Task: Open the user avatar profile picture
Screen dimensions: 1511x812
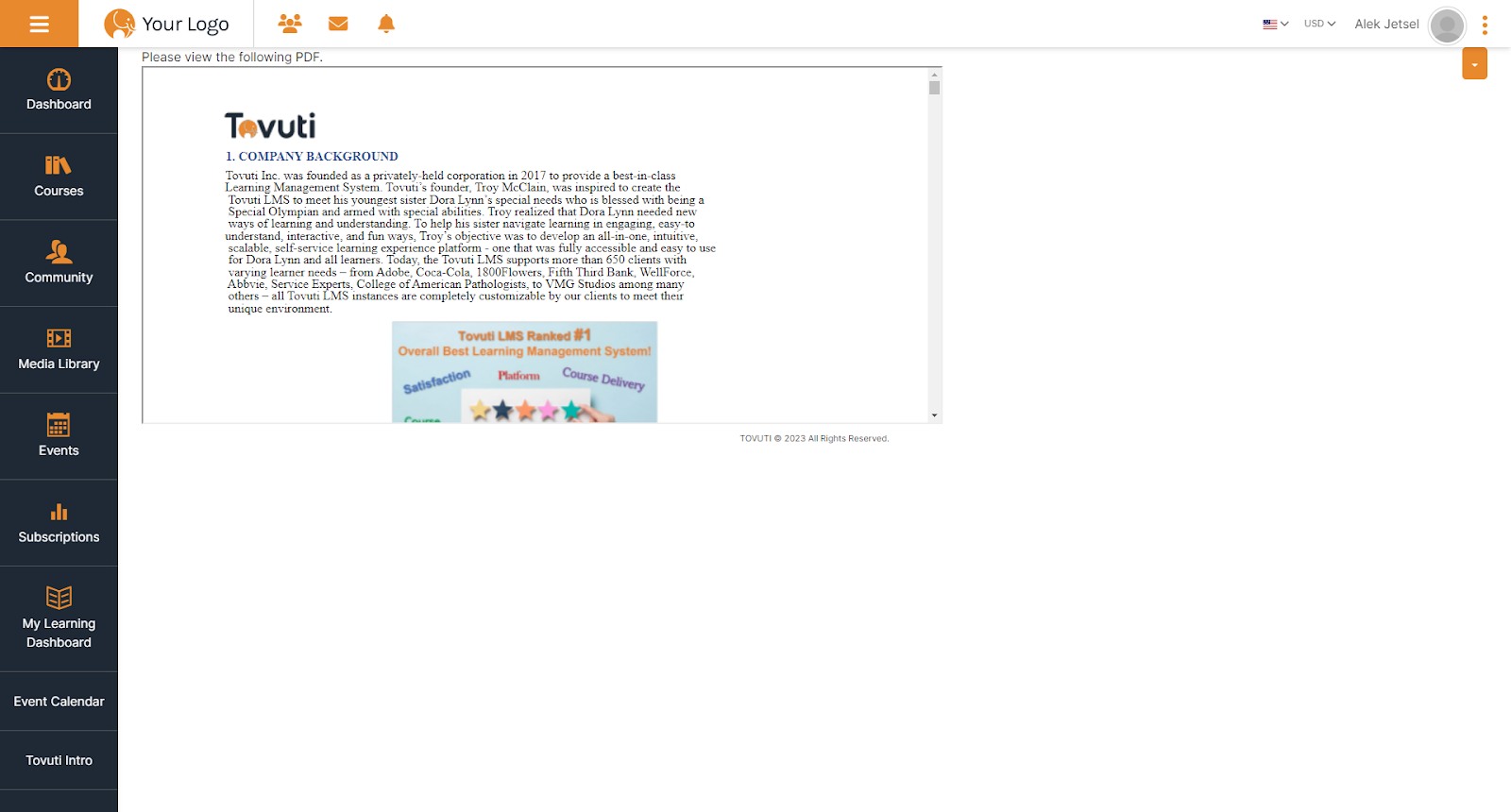Action: coord(1447,25)
